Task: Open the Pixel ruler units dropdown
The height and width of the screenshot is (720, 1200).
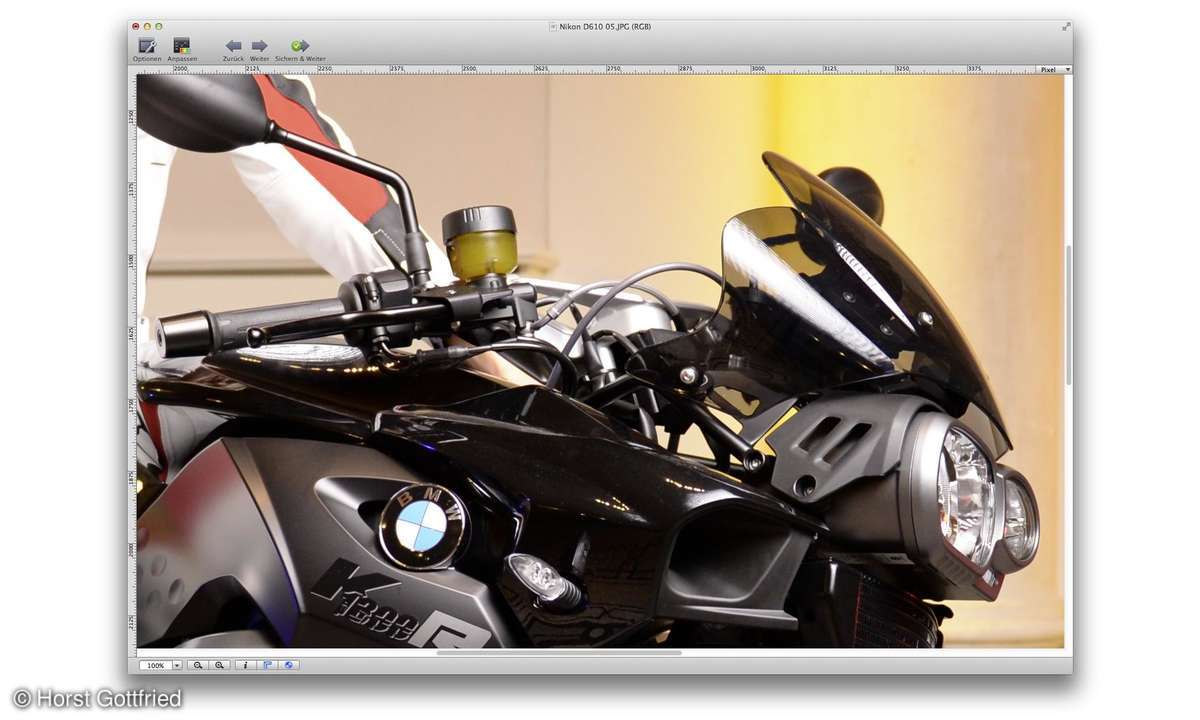Action: 1054,70
